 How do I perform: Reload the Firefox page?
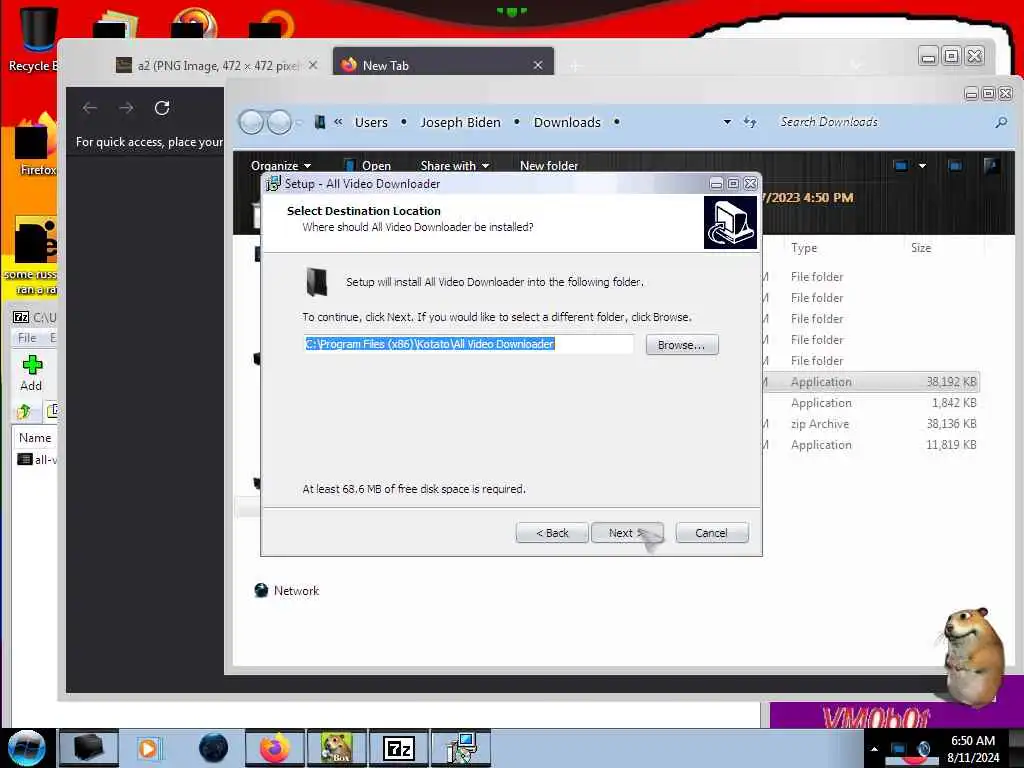coord(162,108)
